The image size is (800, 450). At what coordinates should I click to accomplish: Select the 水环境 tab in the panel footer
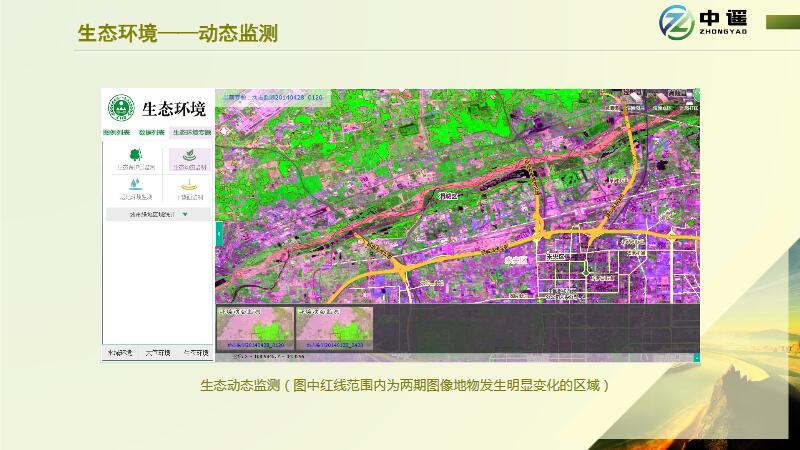(121, 353)
